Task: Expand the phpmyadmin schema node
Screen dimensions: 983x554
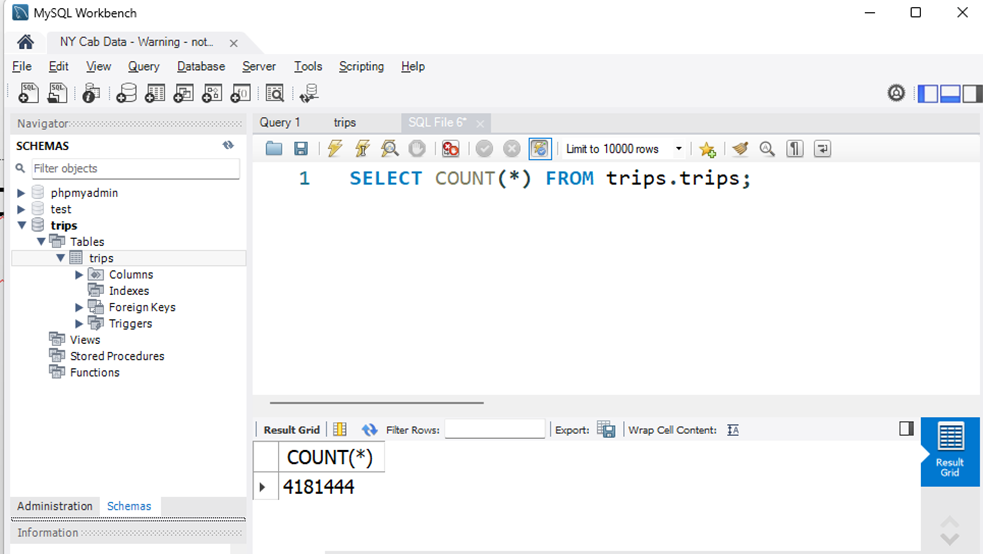Action: point(22,193)
